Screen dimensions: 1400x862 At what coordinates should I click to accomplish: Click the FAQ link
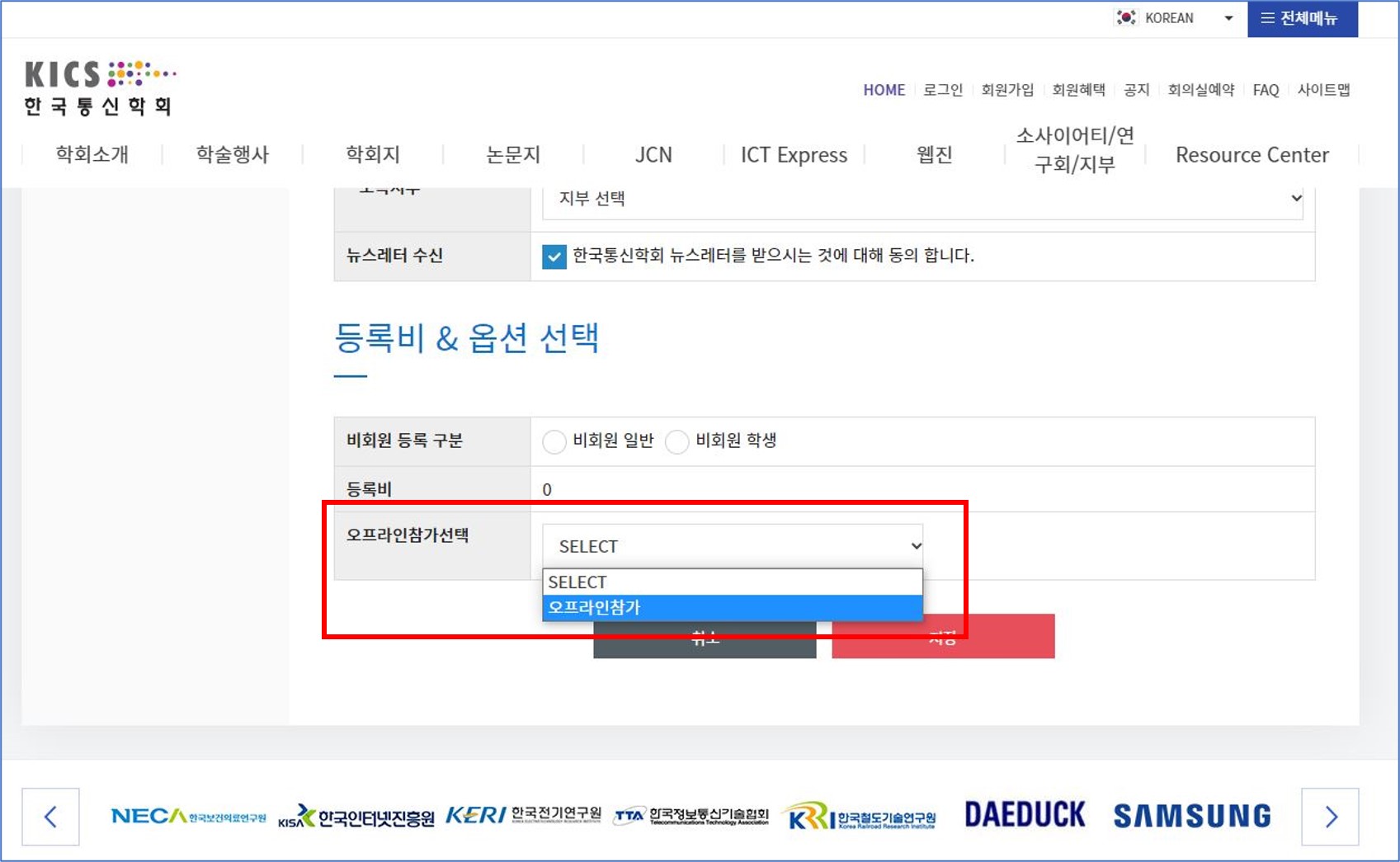pyautogui.click(x=1266, y=90)
